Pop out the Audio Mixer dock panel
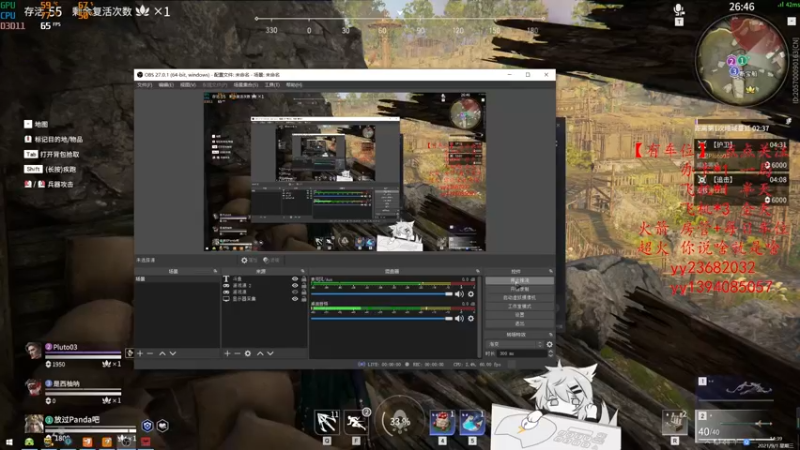Viewport: 800px width, 450px height. click(478, 271)
